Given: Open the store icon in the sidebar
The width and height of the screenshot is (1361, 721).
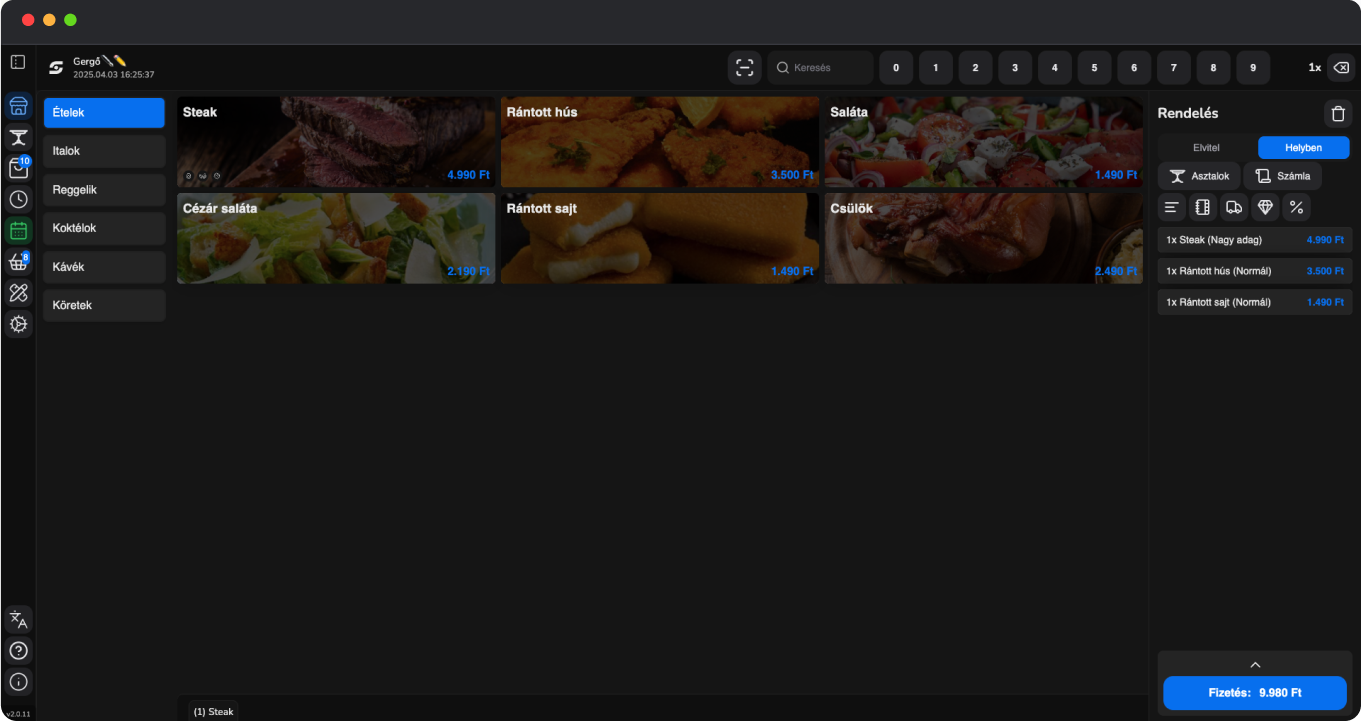Looking at the screenshot, I should pyautogui.click(x=18, y=107).
